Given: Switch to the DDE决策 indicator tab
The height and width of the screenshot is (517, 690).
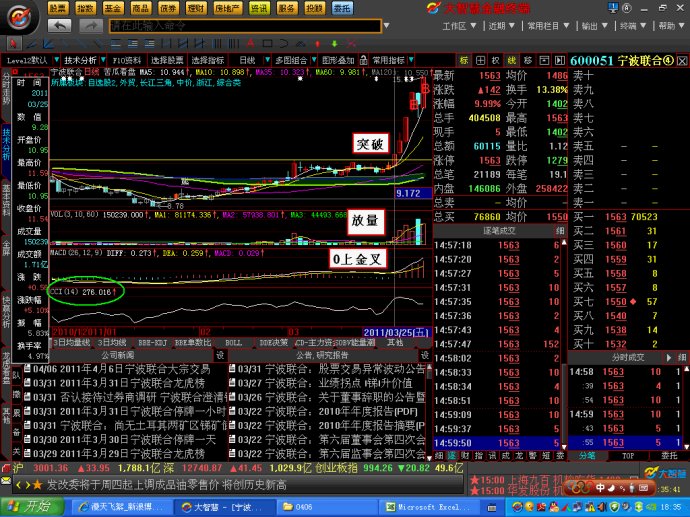Looking at the screenshot, I should 273,342.
